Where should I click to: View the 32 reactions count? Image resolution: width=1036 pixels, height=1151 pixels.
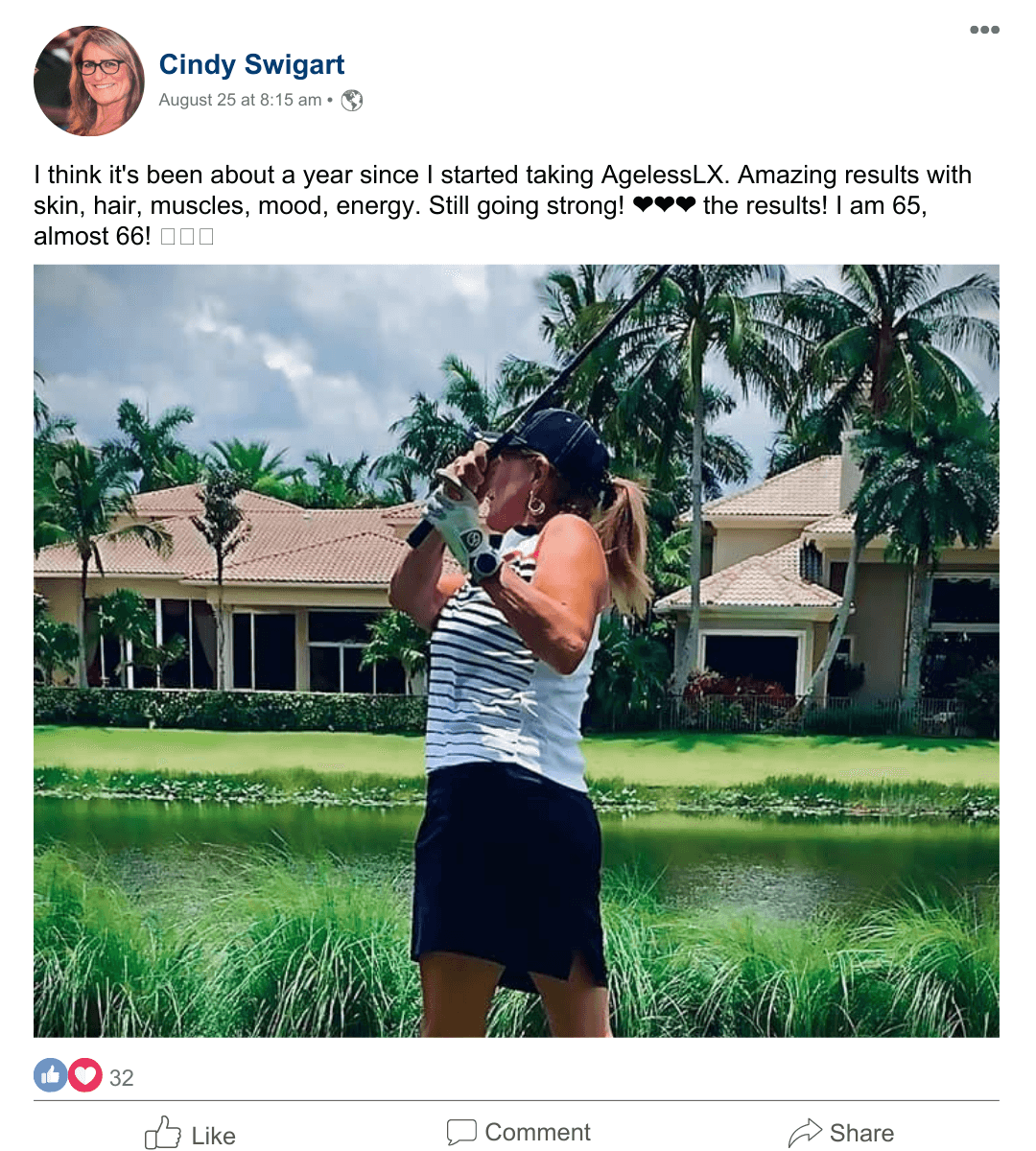pos(122,1077)
